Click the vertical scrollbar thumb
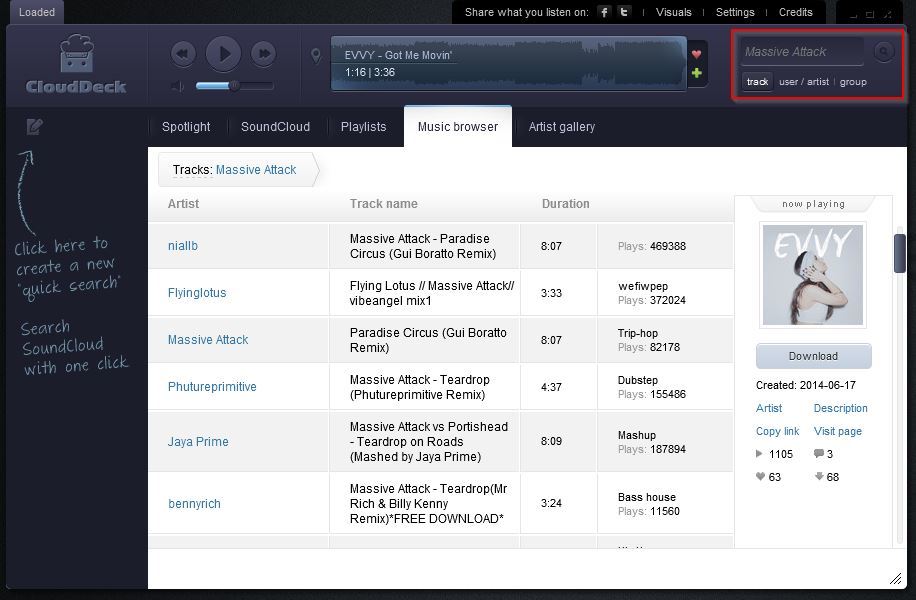Image resolution: width=916 pixels, height=600 pixels. coord(900,253)
